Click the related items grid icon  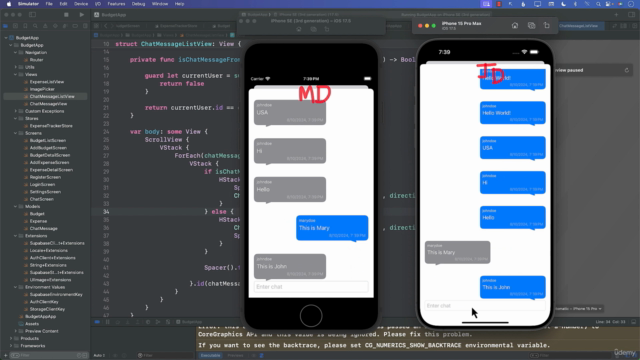[97, 26]
